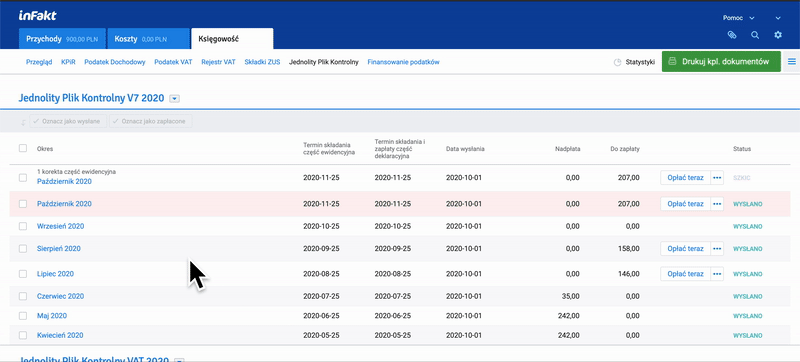Click WYSŁANO status in the Wrzesień 2020 row
This screenshot has width=800, height=362.
coord(747,226)
